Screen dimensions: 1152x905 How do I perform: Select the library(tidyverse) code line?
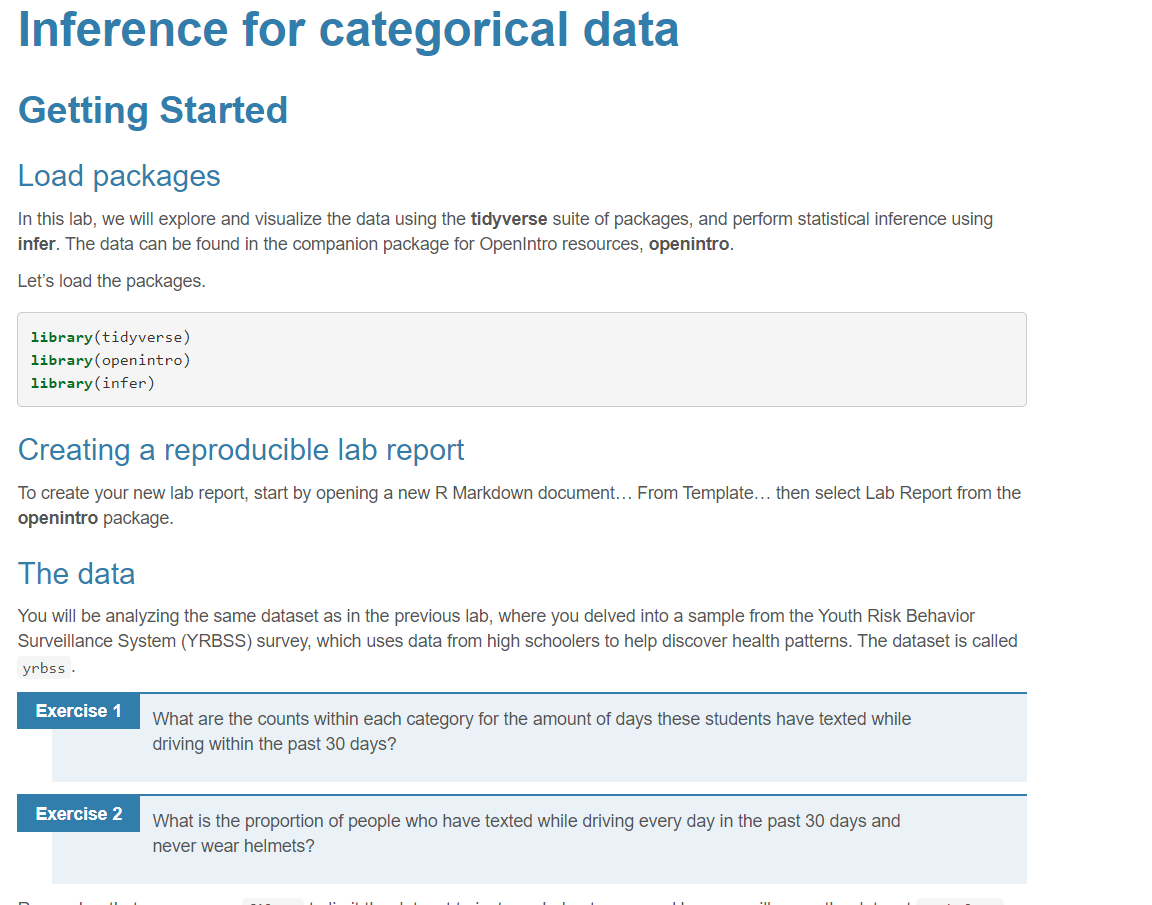[110, 337]
